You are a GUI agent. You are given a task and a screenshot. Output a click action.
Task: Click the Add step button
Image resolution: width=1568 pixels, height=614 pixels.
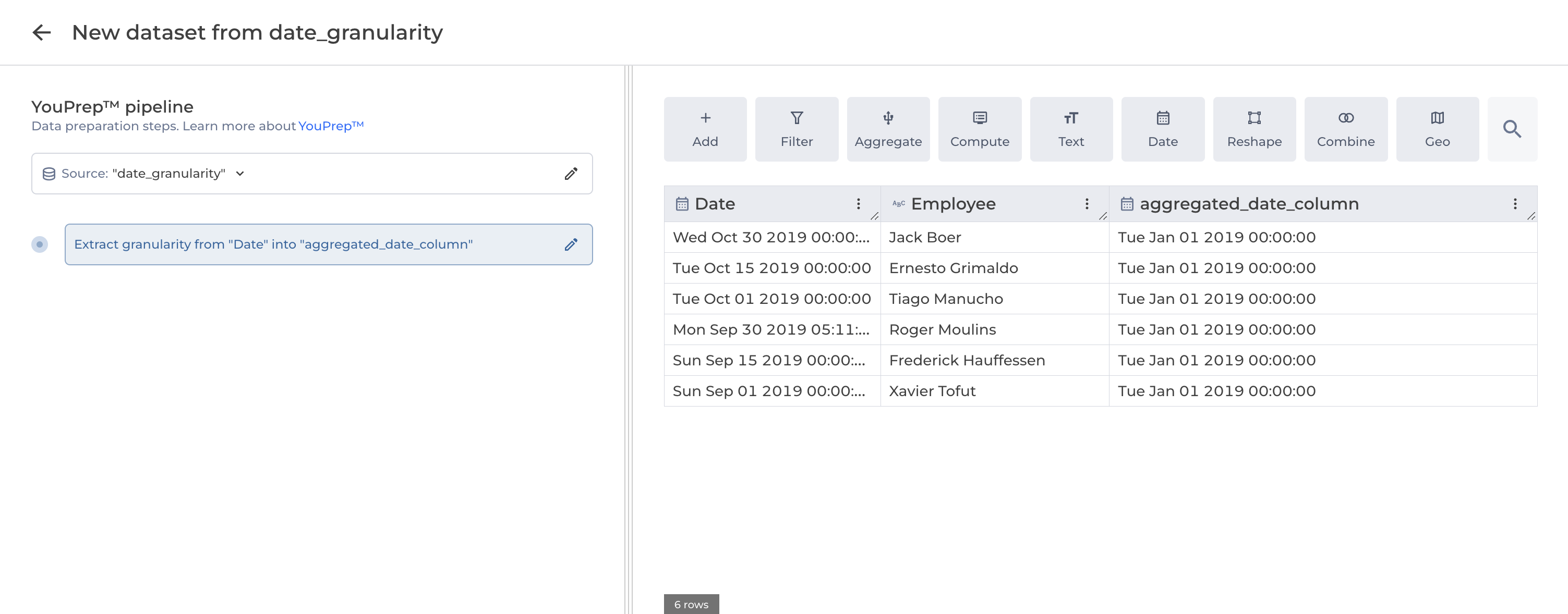coord(705,129)
